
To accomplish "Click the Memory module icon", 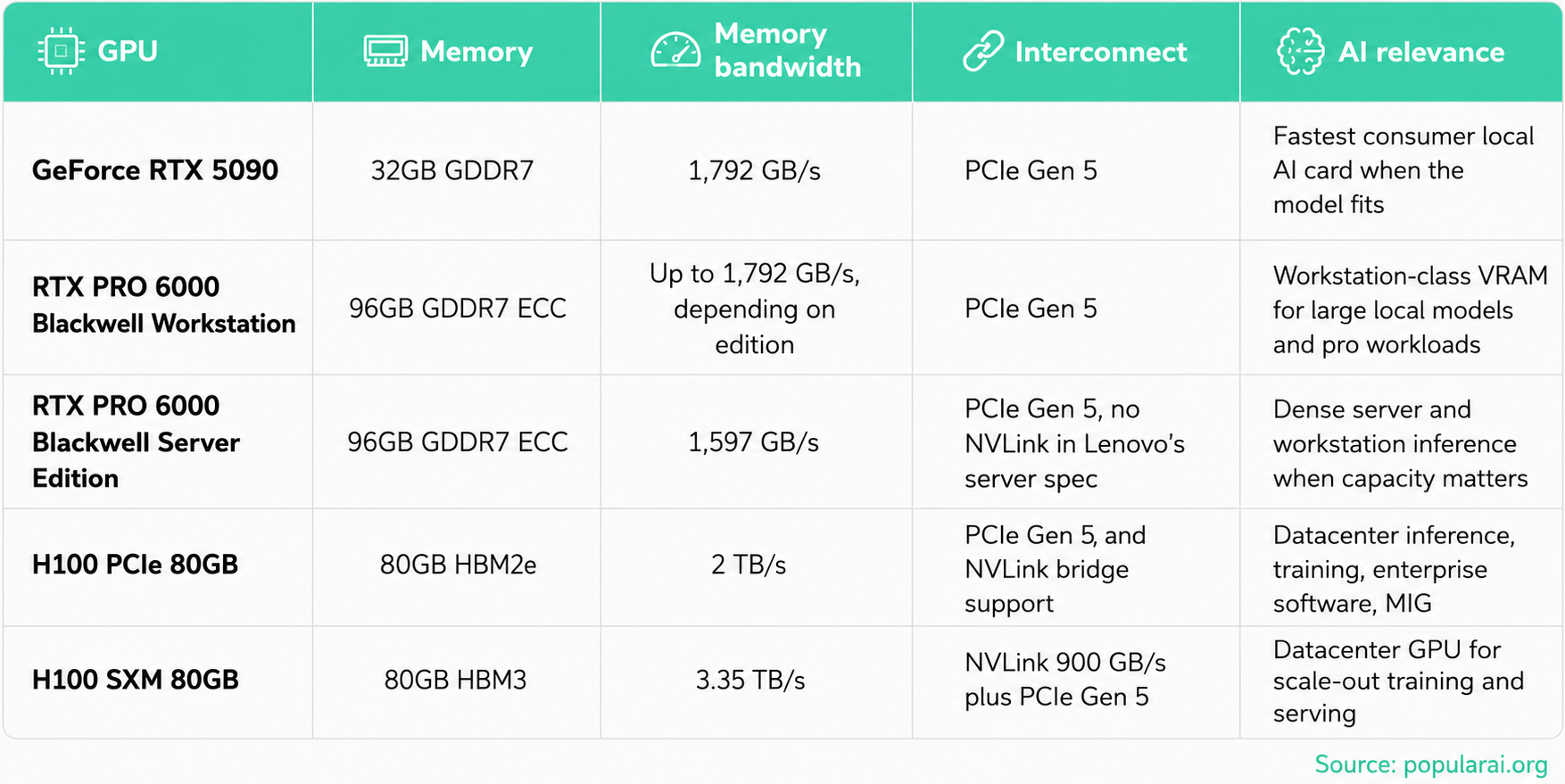I will (385, 51).
